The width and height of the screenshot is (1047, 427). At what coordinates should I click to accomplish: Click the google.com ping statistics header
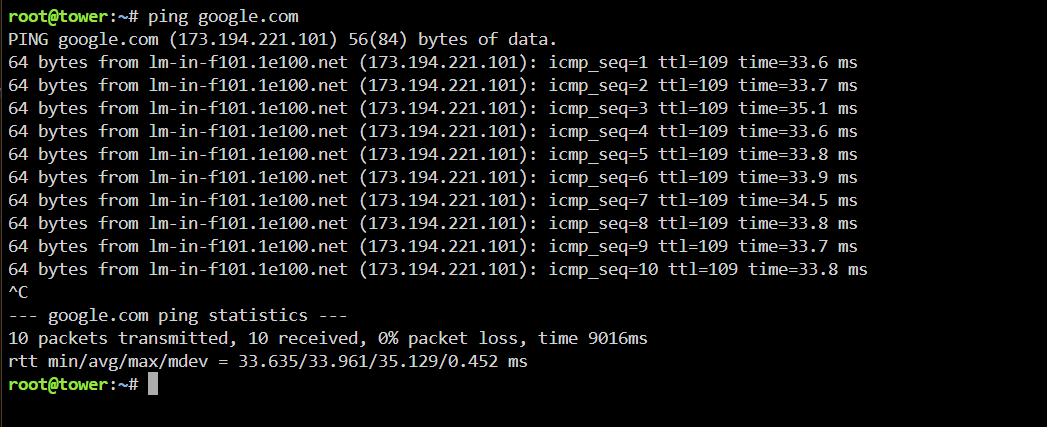pyautogui.click(x=178, y=315)
